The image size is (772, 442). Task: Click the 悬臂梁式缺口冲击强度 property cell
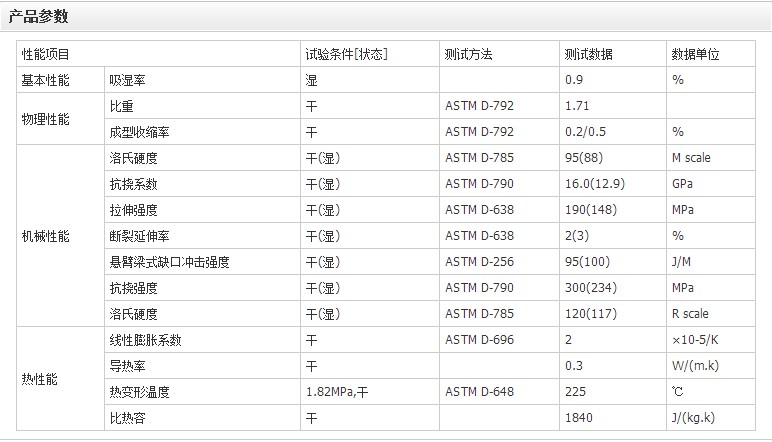(169, 262)
